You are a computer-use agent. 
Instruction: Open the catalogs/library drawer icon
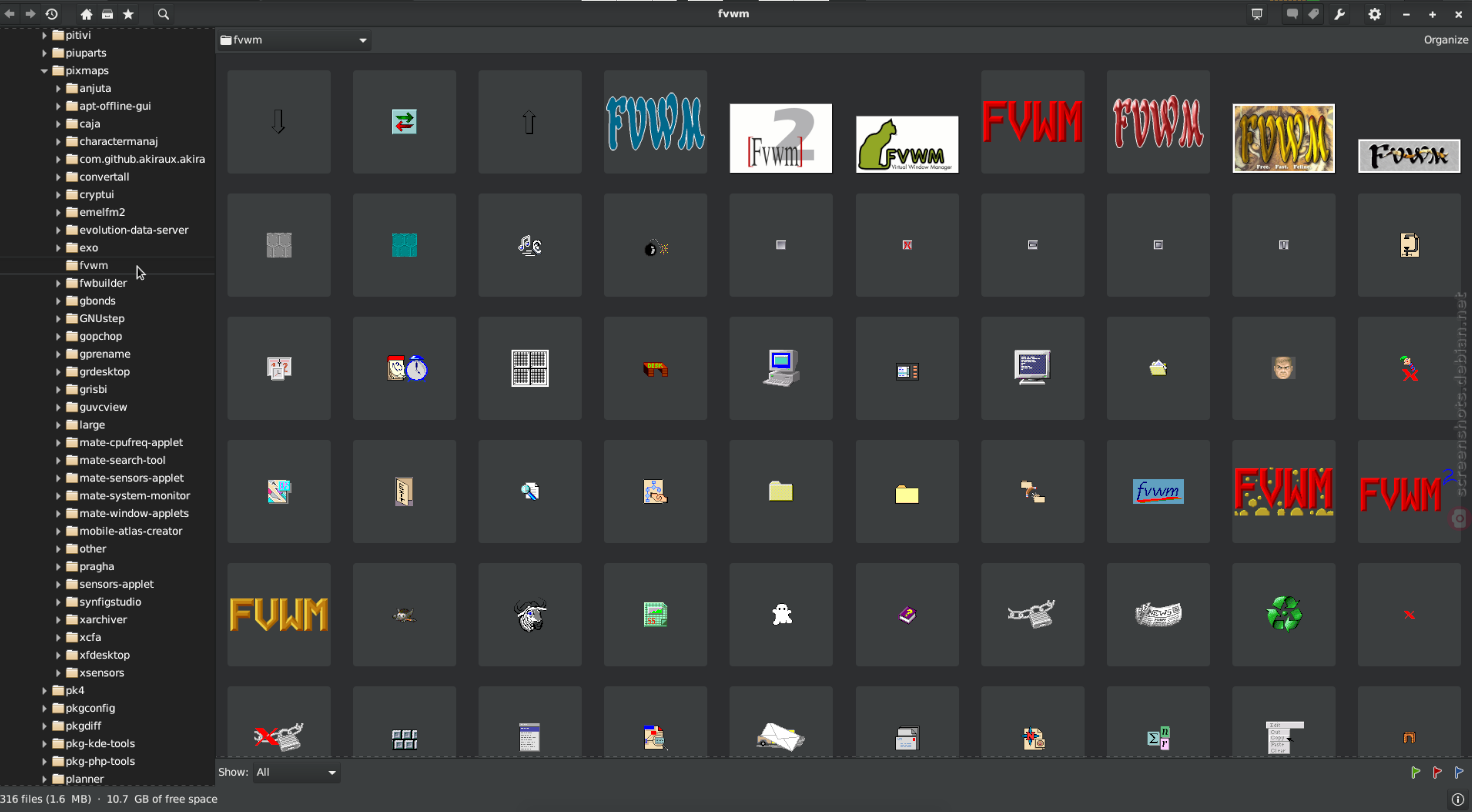coord(107,14)
